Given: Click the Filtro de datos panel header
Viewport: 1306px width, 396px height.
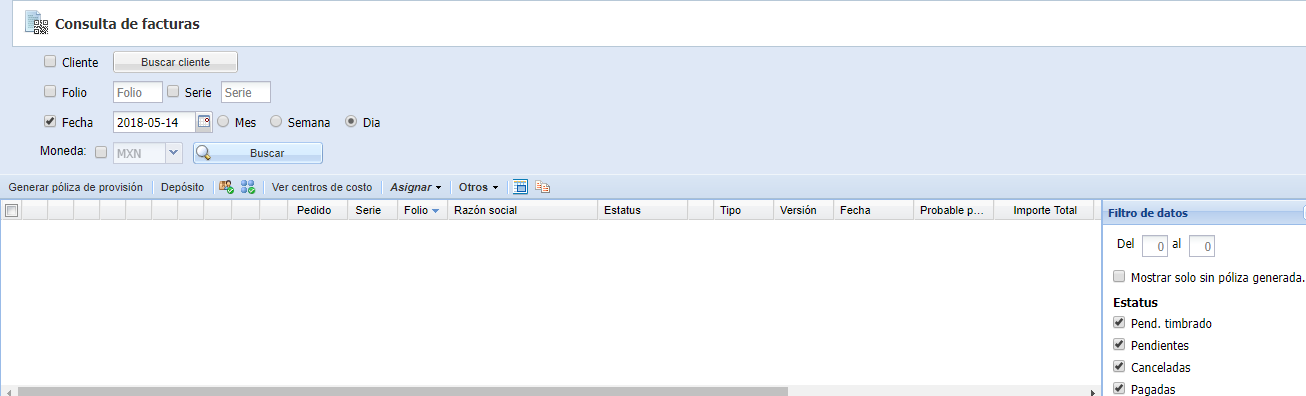Looking at the screenshot, I should click(x=1203, y=212).
